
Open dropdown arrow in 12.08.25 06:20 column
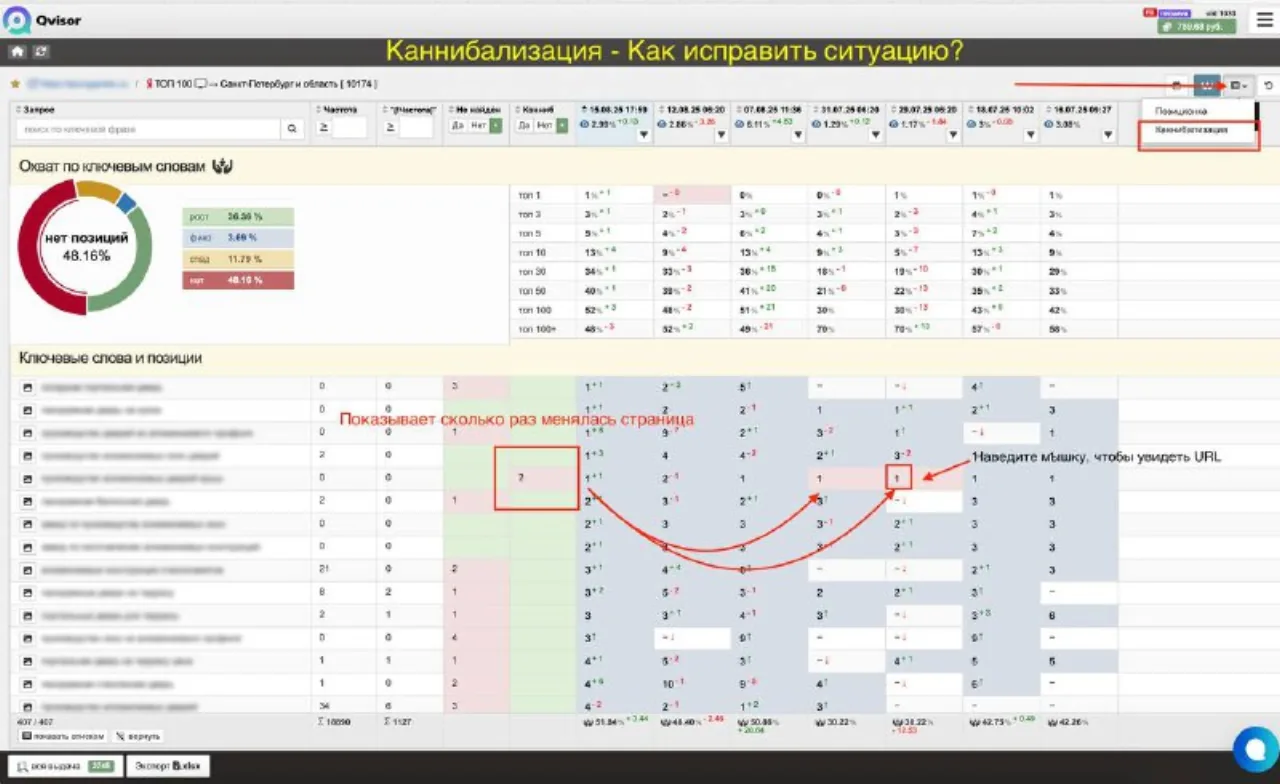721,135
